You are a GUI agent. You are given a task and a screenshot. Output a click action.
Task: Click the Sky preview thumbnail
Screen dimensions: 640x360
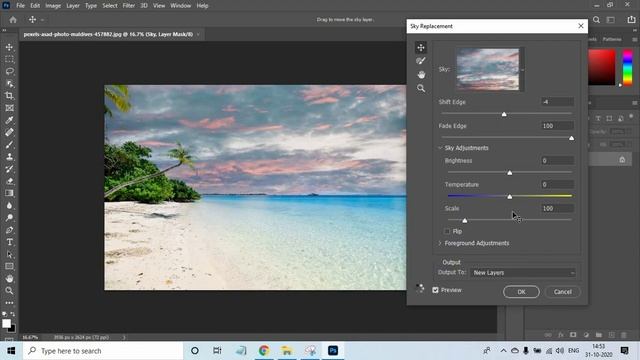(488, 69)
